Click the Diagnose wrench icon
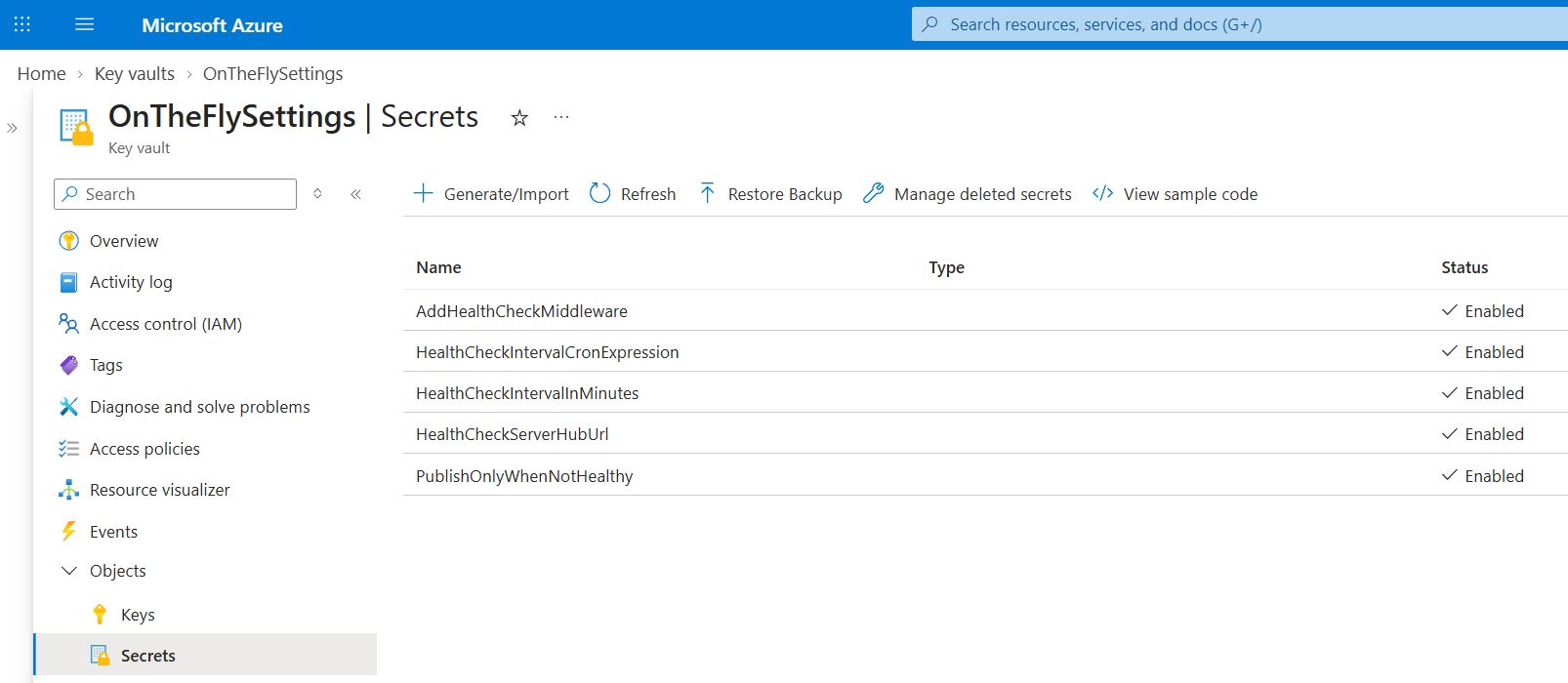 [x=68, y=407]
